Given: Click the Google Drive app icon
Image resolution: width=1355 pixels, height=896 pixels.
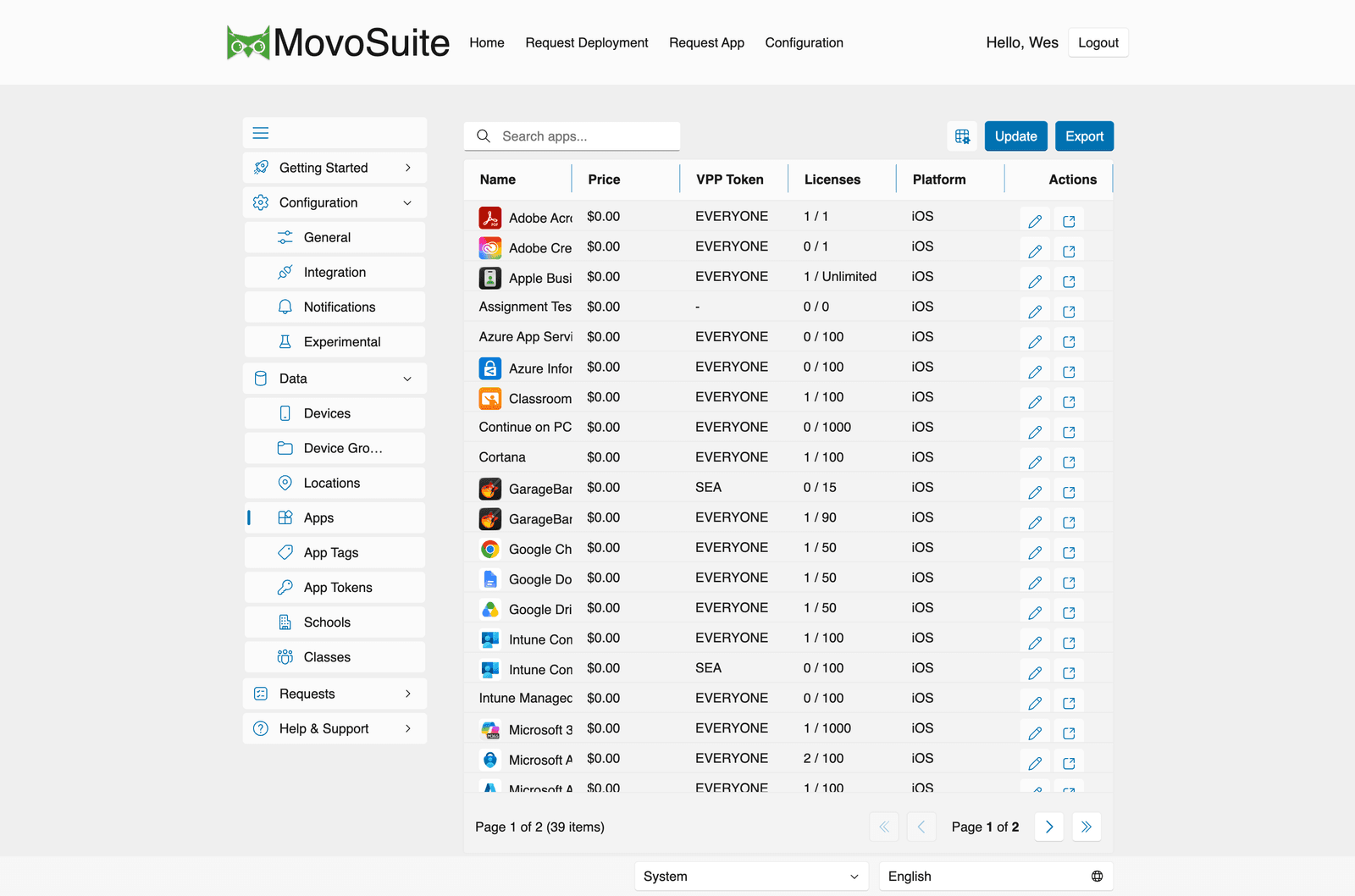Looking at the screenshot, I should pos(490,609).
